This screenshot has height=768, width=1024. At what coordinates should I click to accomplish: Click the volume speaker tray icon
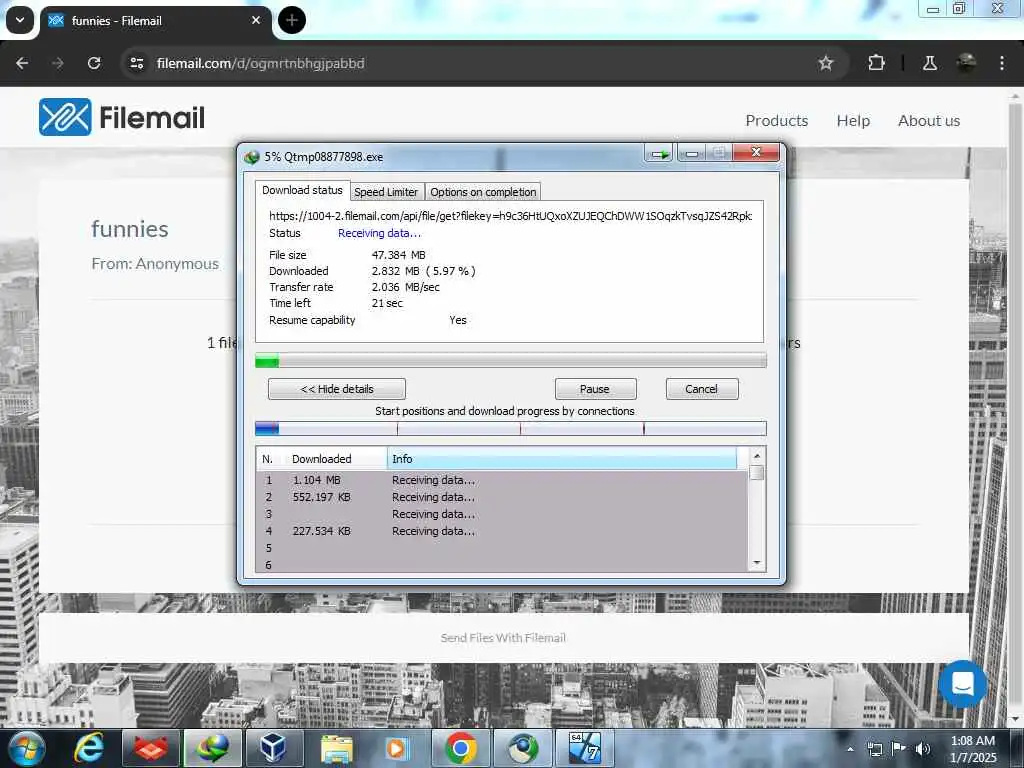(923, 749)
